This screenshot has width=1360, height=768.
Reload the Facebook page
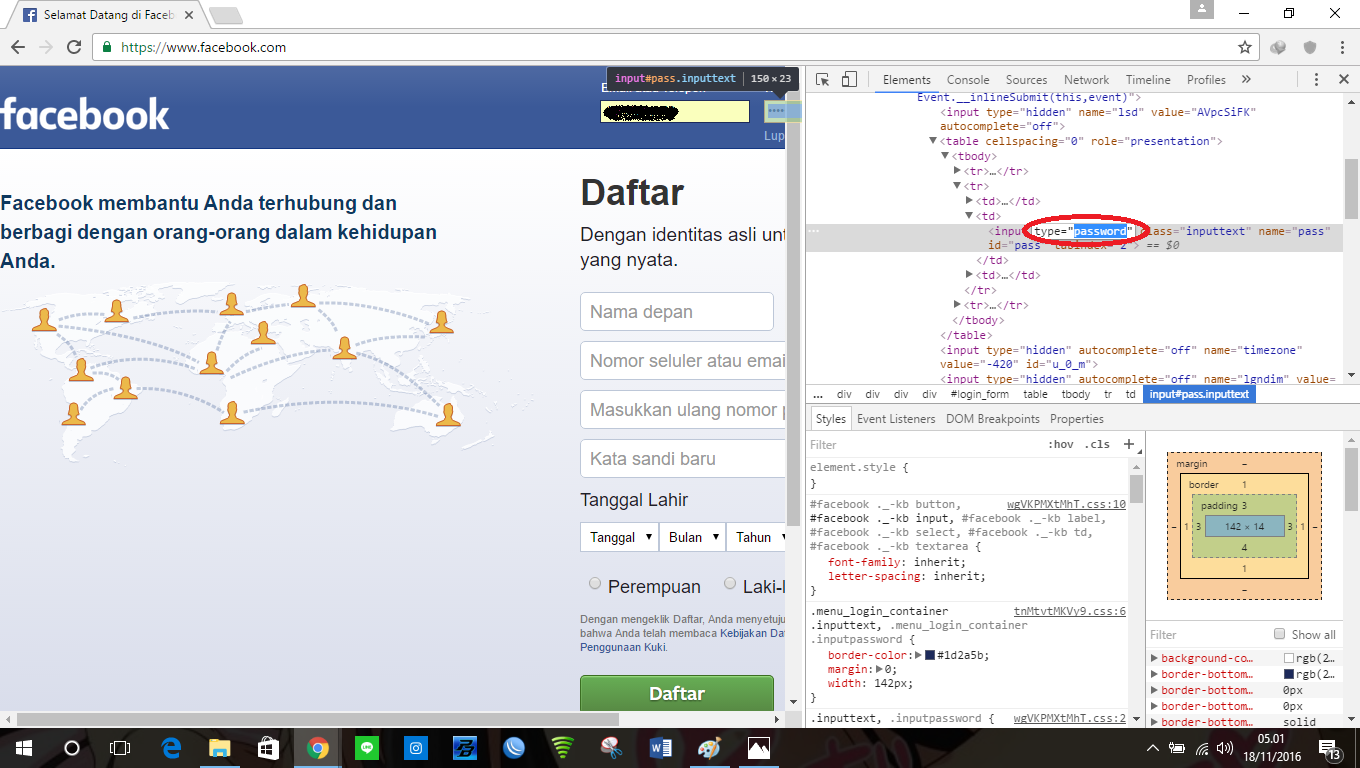click(x=74, y=47)
